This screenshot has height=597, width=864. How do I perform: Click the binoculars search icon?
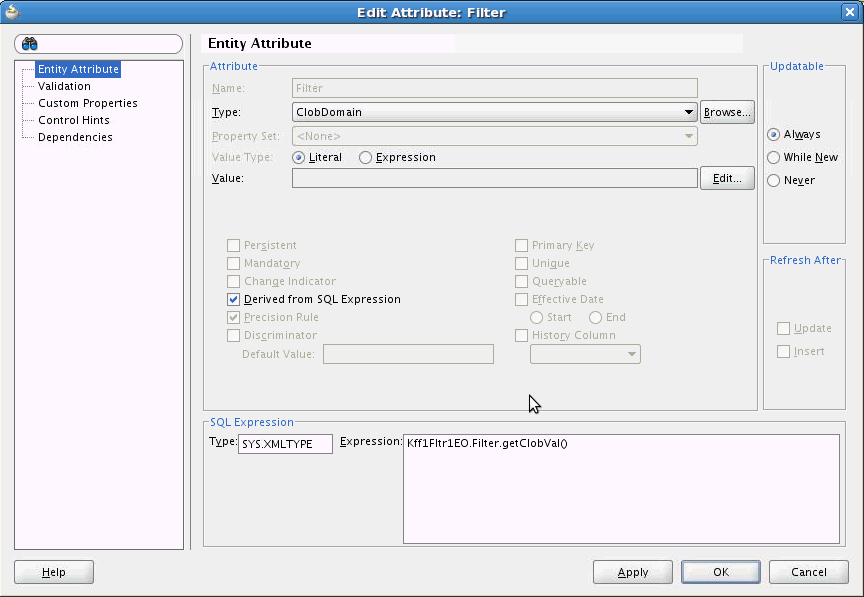tap(30, 44)
